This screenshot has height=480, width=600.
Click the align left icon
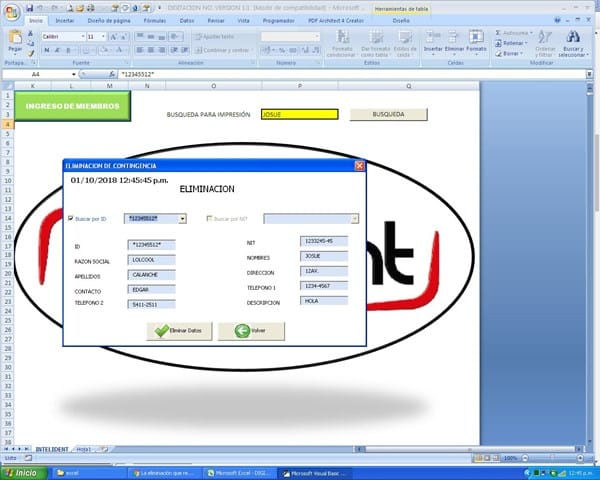pos(140,50)
